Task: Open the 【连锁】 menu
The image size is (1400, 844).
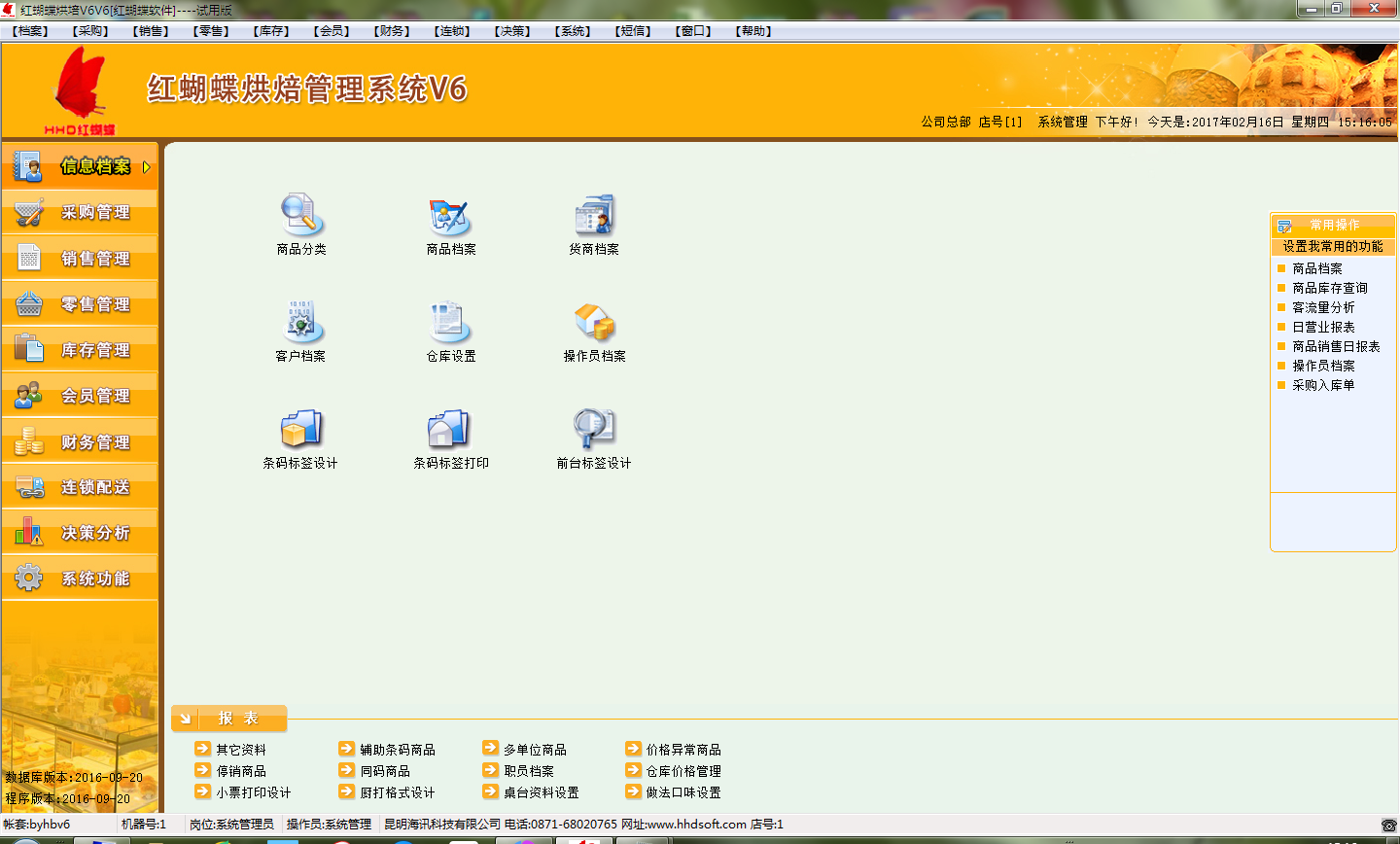Action: click(x=453, y=31)
